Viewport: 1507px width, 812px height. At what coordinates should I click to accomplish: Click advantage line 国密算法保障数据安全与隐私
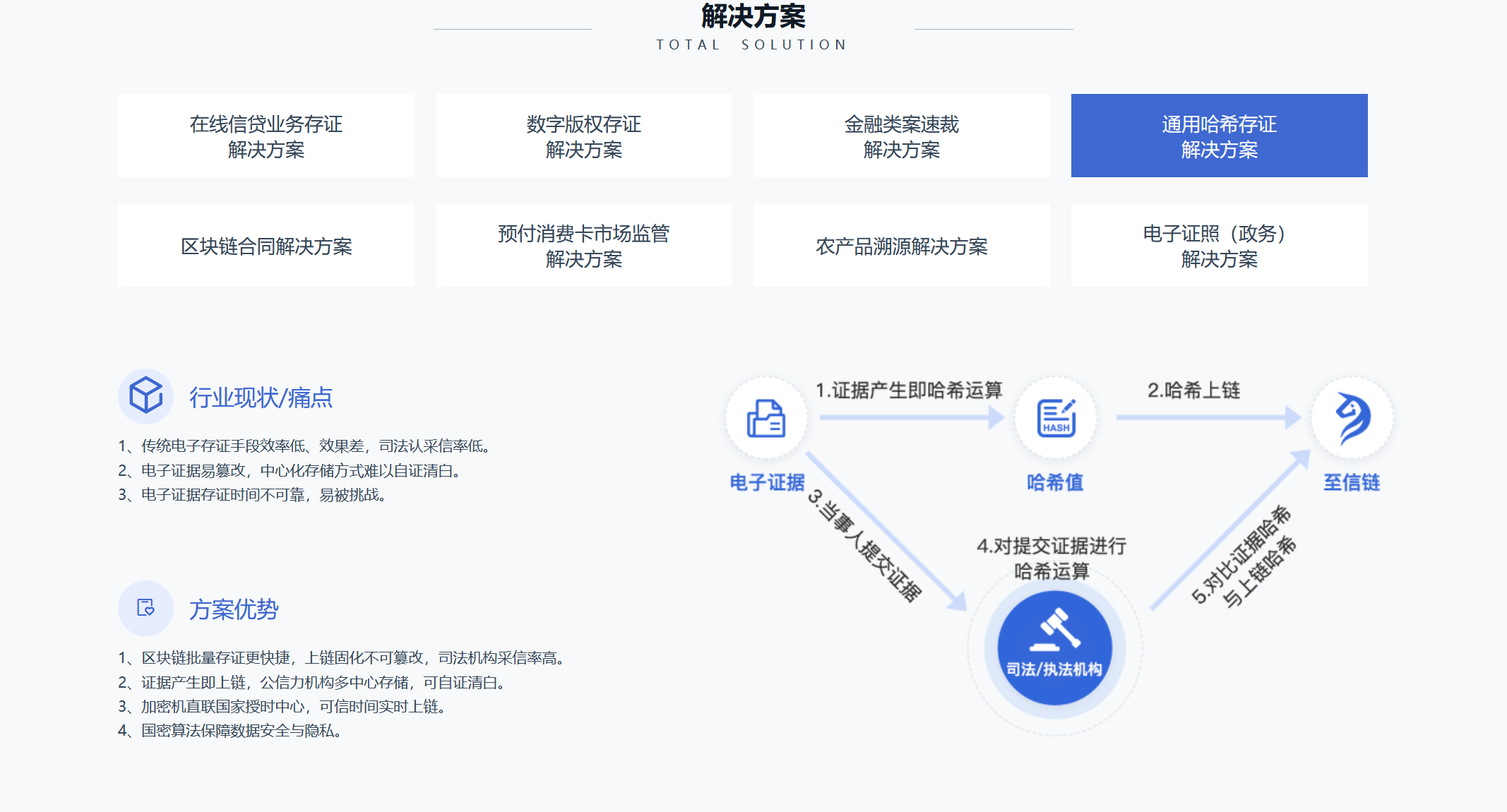(x=230, y=730)
